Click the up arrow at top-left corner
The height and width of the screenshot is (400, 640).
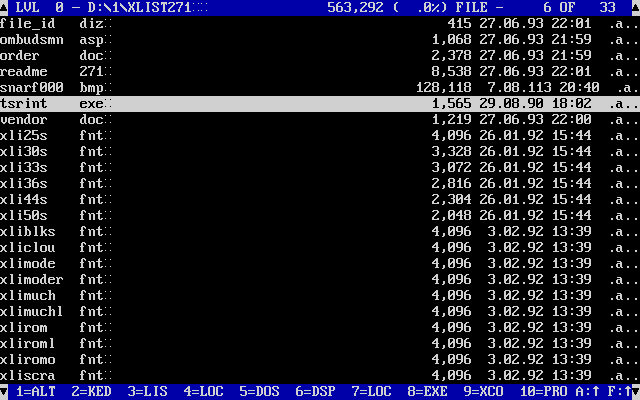pos(4,7)
